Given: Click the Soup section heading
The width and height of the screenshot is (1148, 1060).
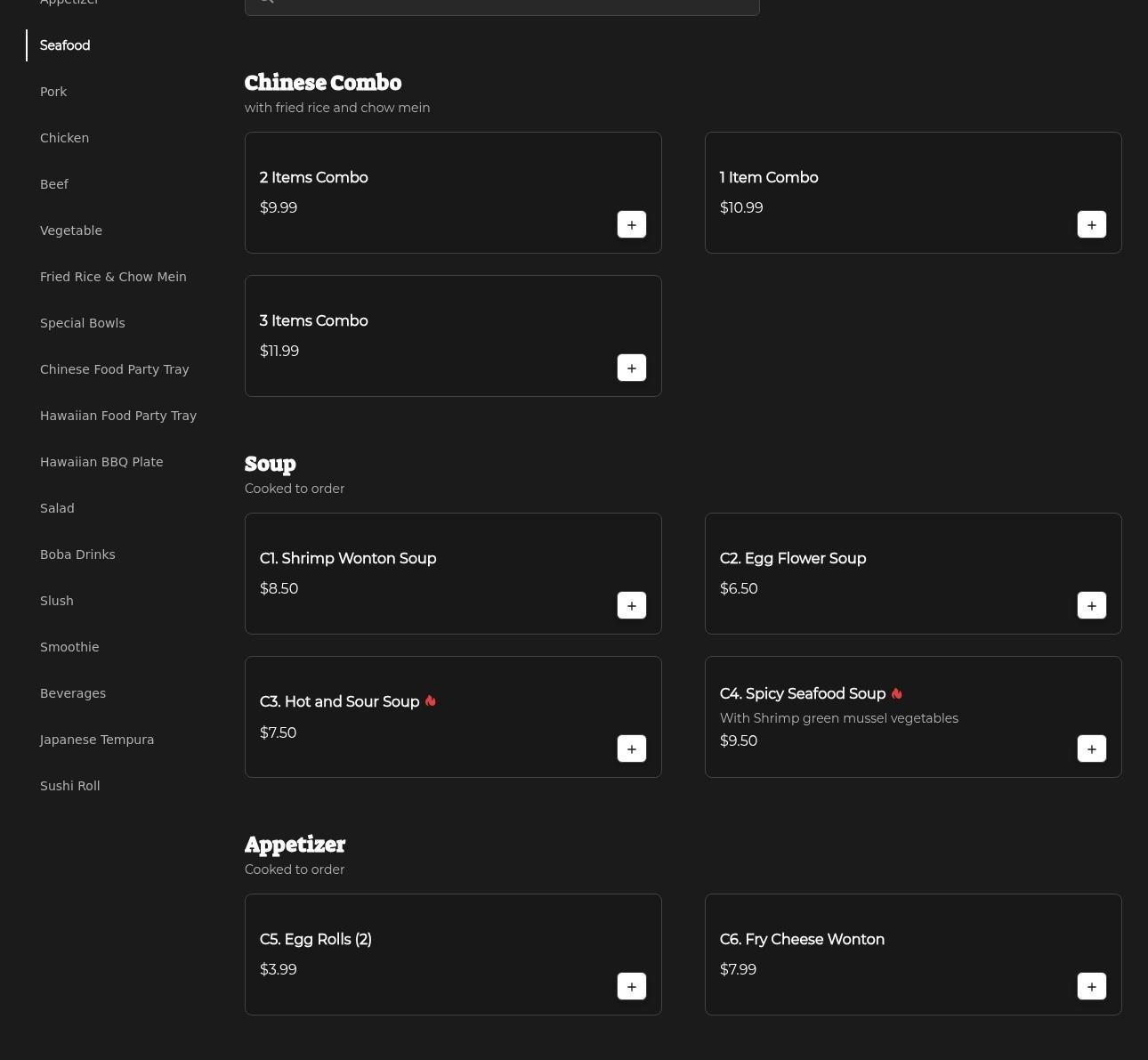Looking at the screenshot, I should click(271, 464).
